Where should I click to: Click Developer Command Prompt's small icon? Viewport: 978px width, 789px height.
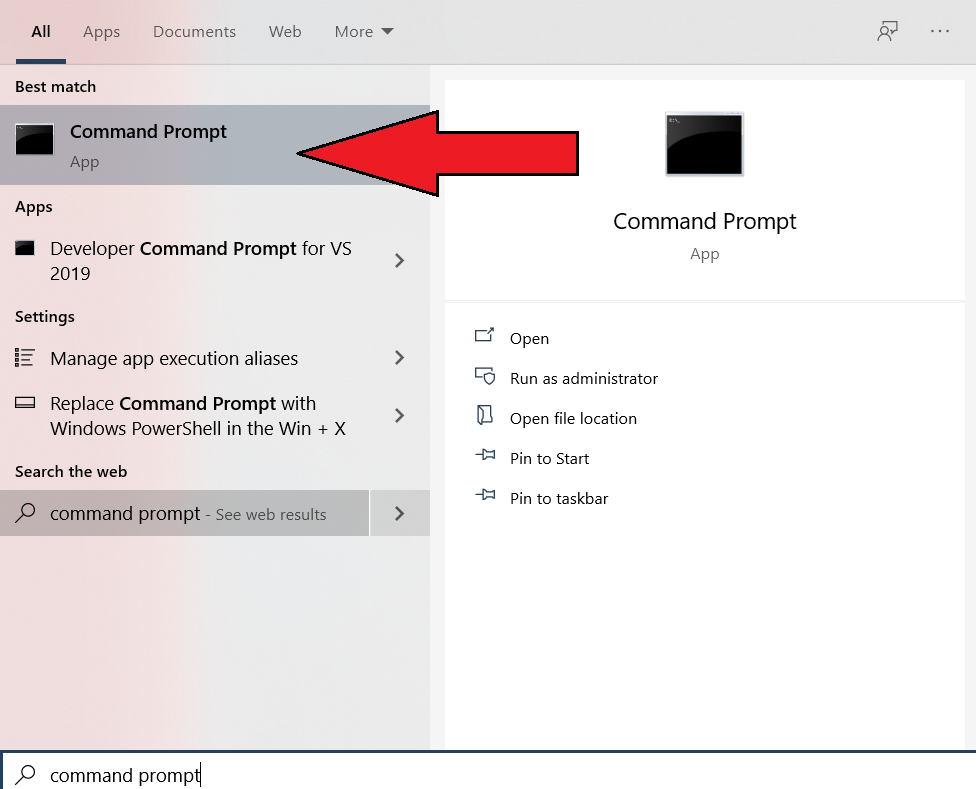click(25, 248)
